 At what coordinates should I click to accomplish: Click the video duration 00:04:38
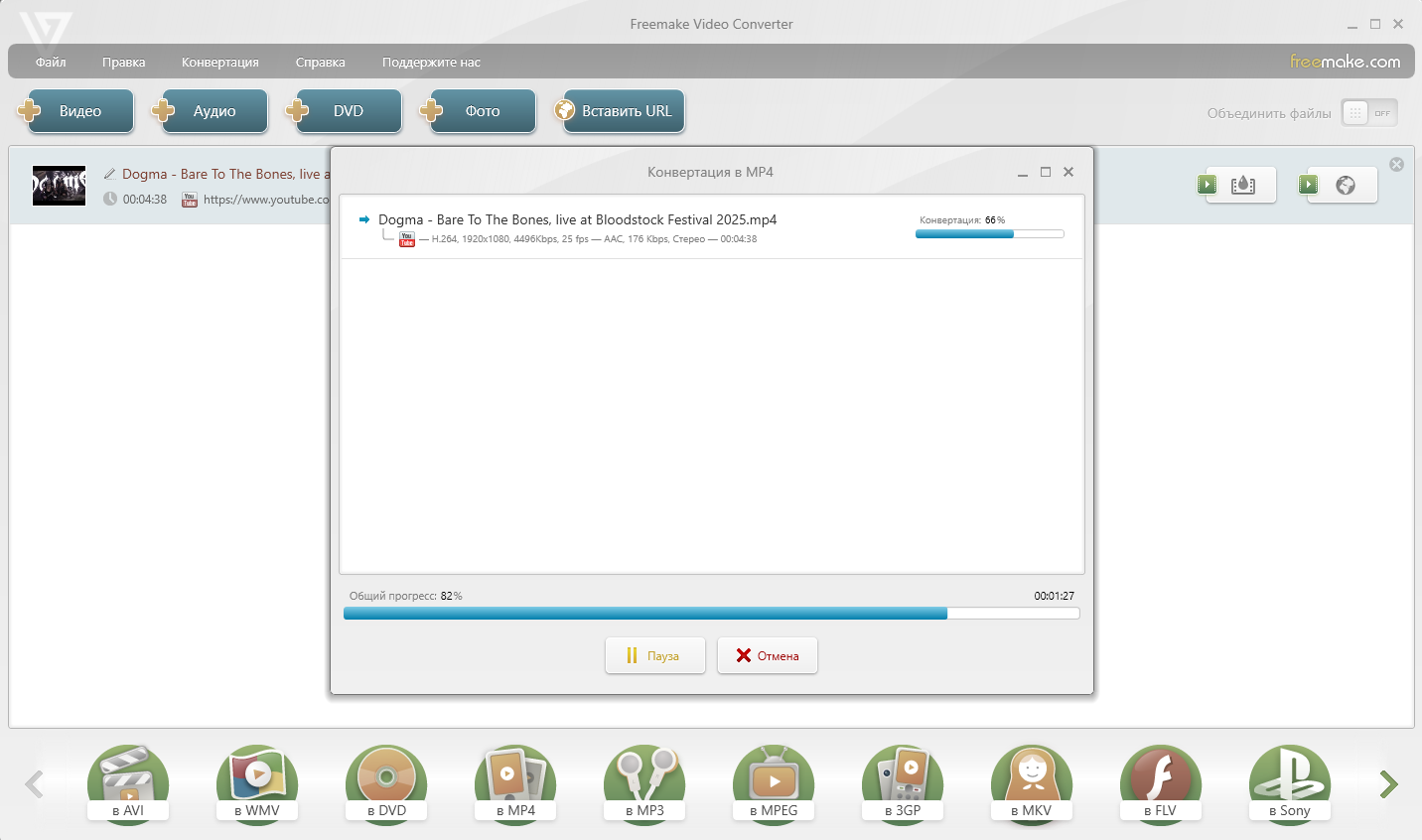pyautogui.click(x=145, y=200)
